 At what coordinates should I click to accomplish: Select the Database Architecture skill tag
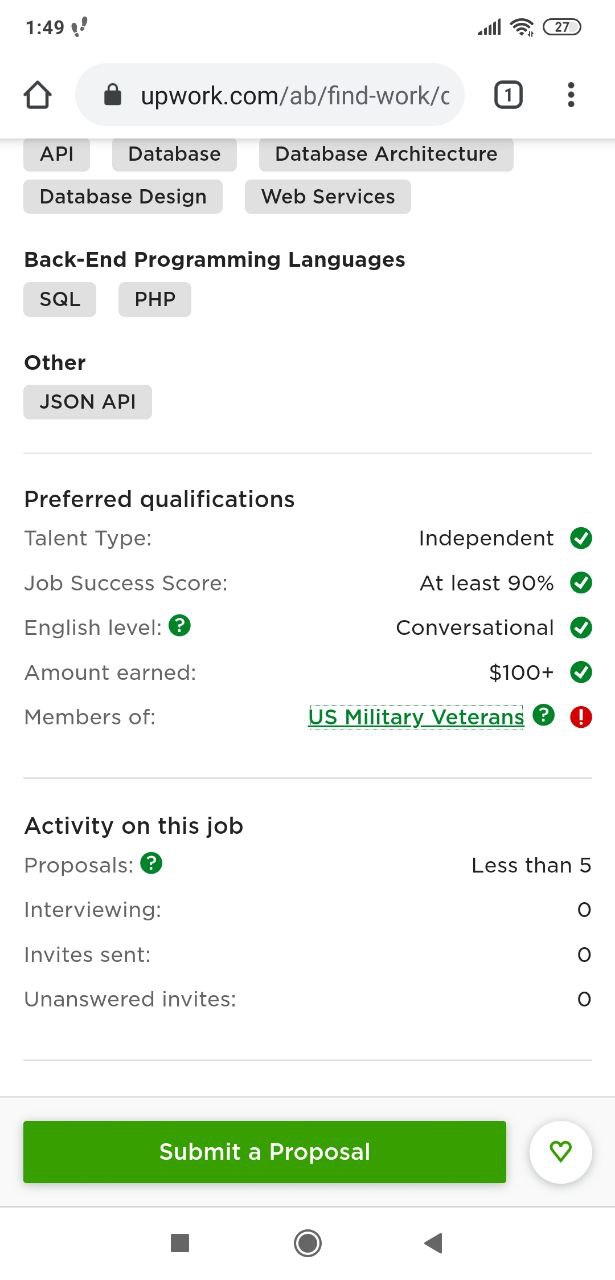(x=386, y=154)
